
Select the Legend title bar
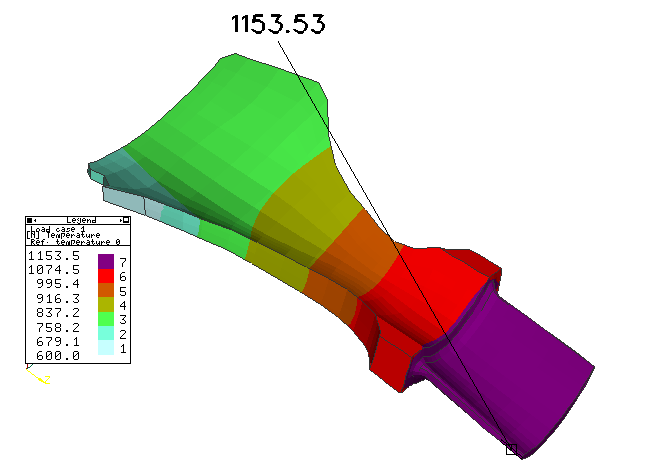click(x=79, y=219)
